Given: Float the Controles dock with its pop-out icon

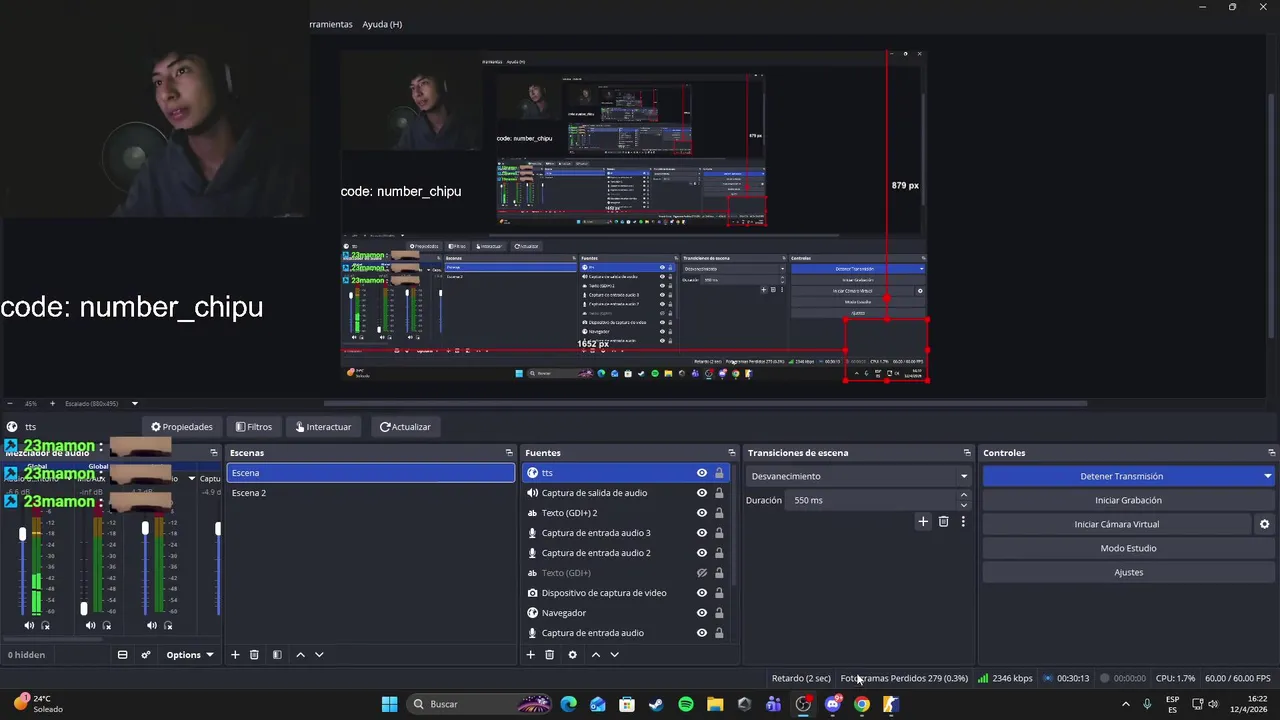Looking at the screenshot, I should click(1271, 453).
